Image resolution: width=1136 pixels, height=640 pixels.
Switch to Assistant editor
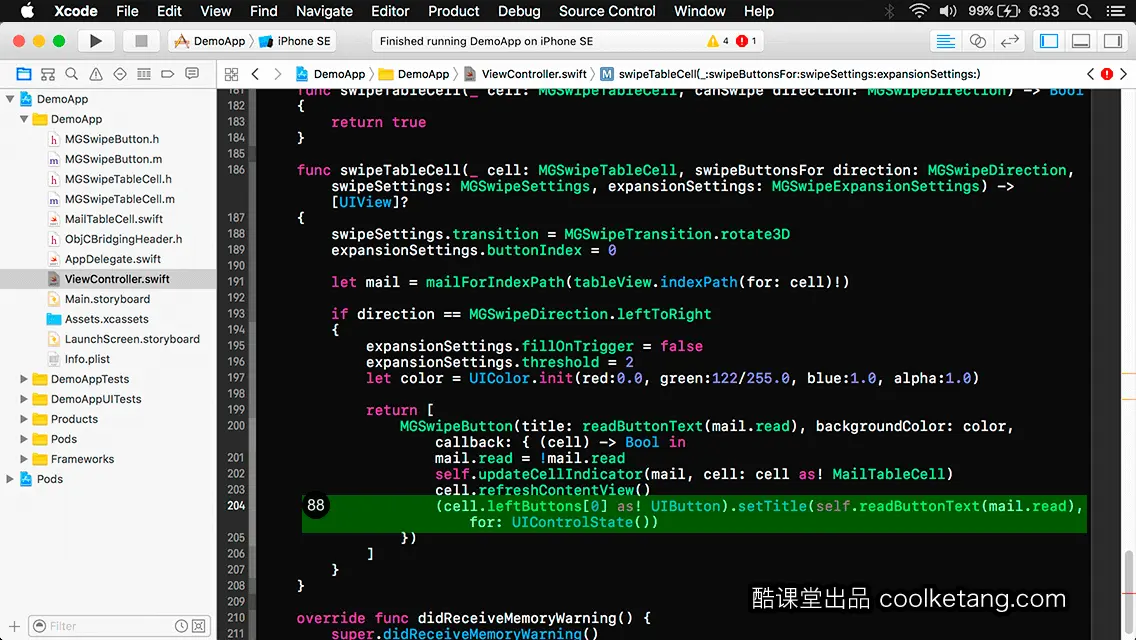977,41
